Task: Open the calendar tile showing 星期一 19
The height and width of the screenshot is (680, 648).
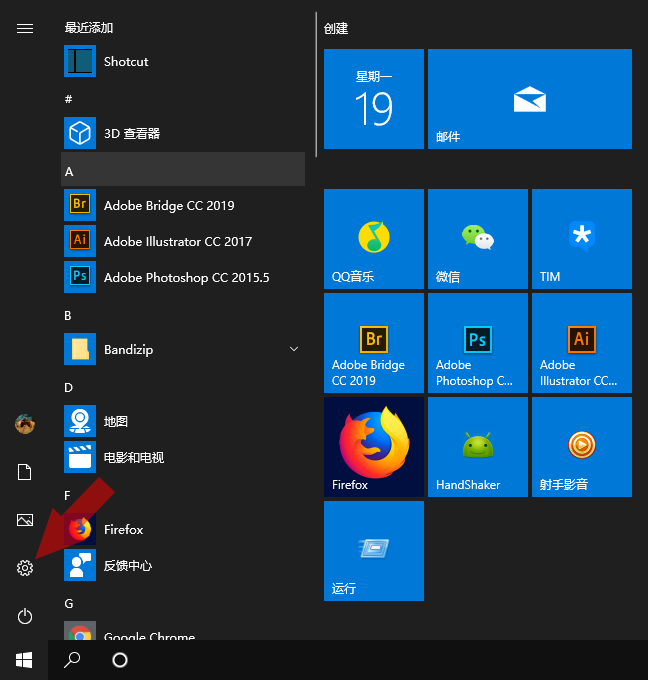Action: [x=374, y=99]
